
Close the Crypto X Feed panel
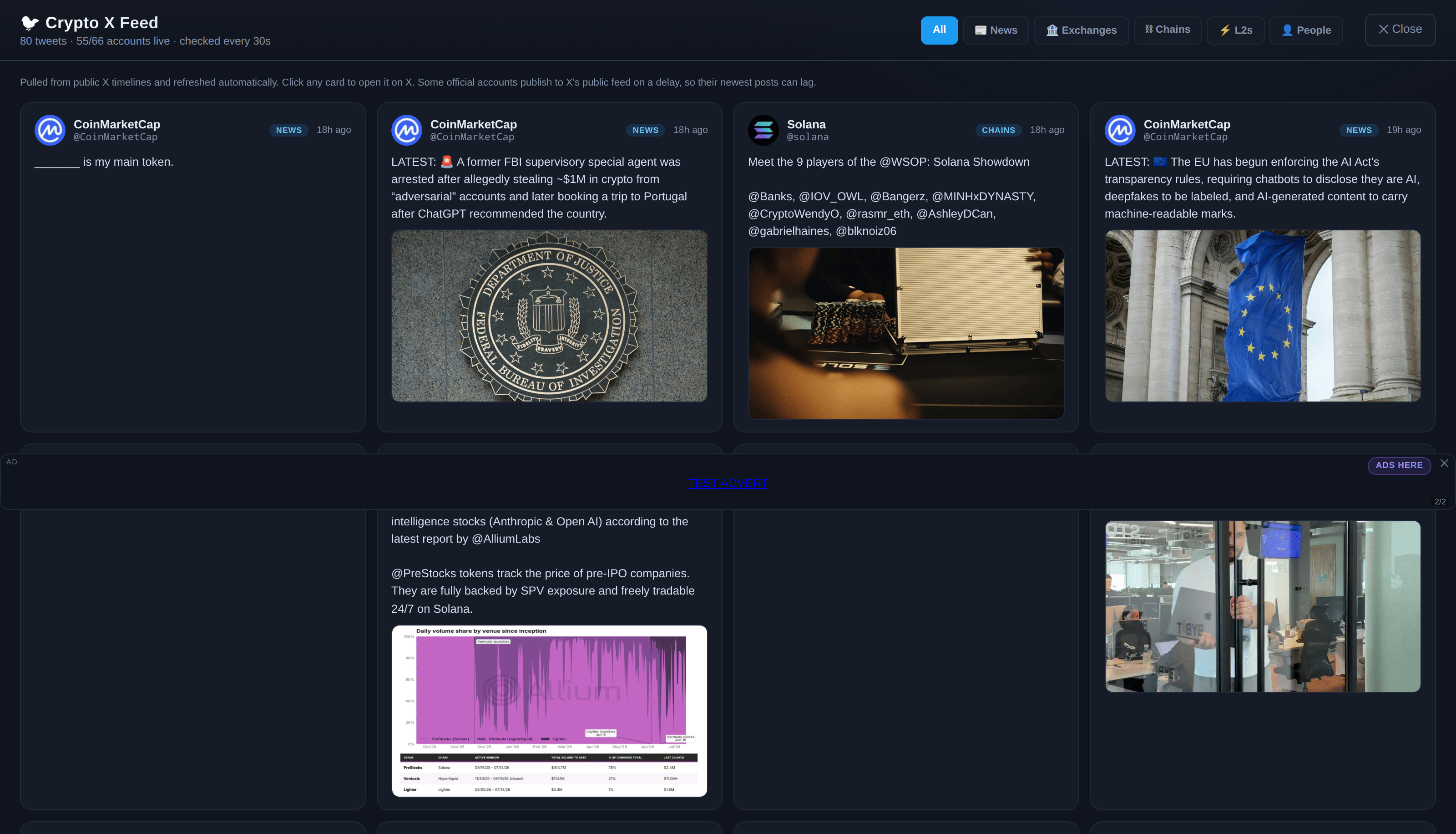click(1399, 29)
